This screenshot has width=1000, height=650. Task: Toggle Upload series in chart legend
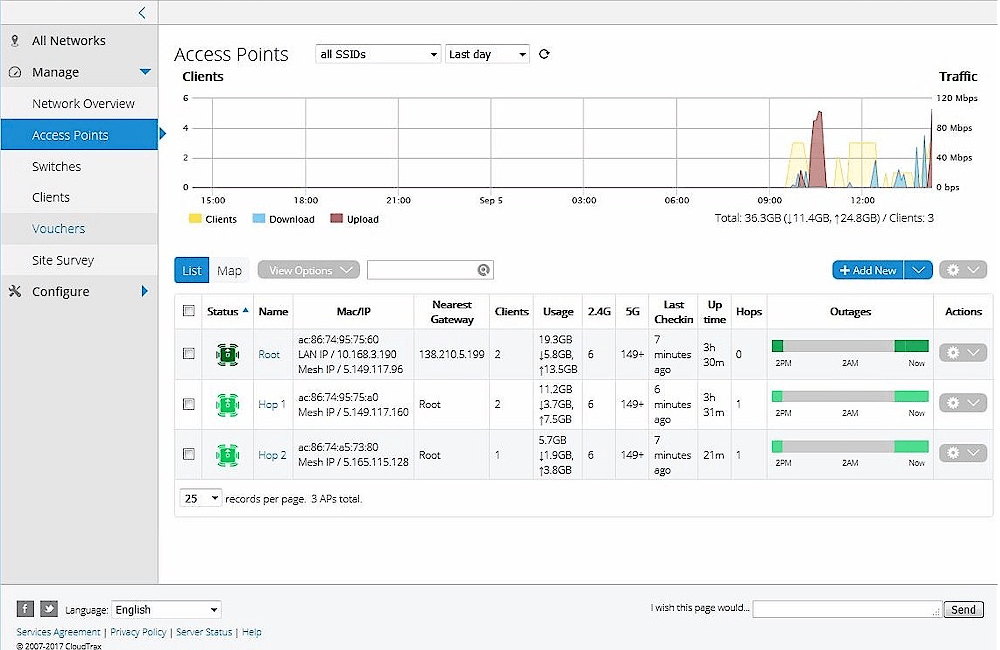point(355,219)
